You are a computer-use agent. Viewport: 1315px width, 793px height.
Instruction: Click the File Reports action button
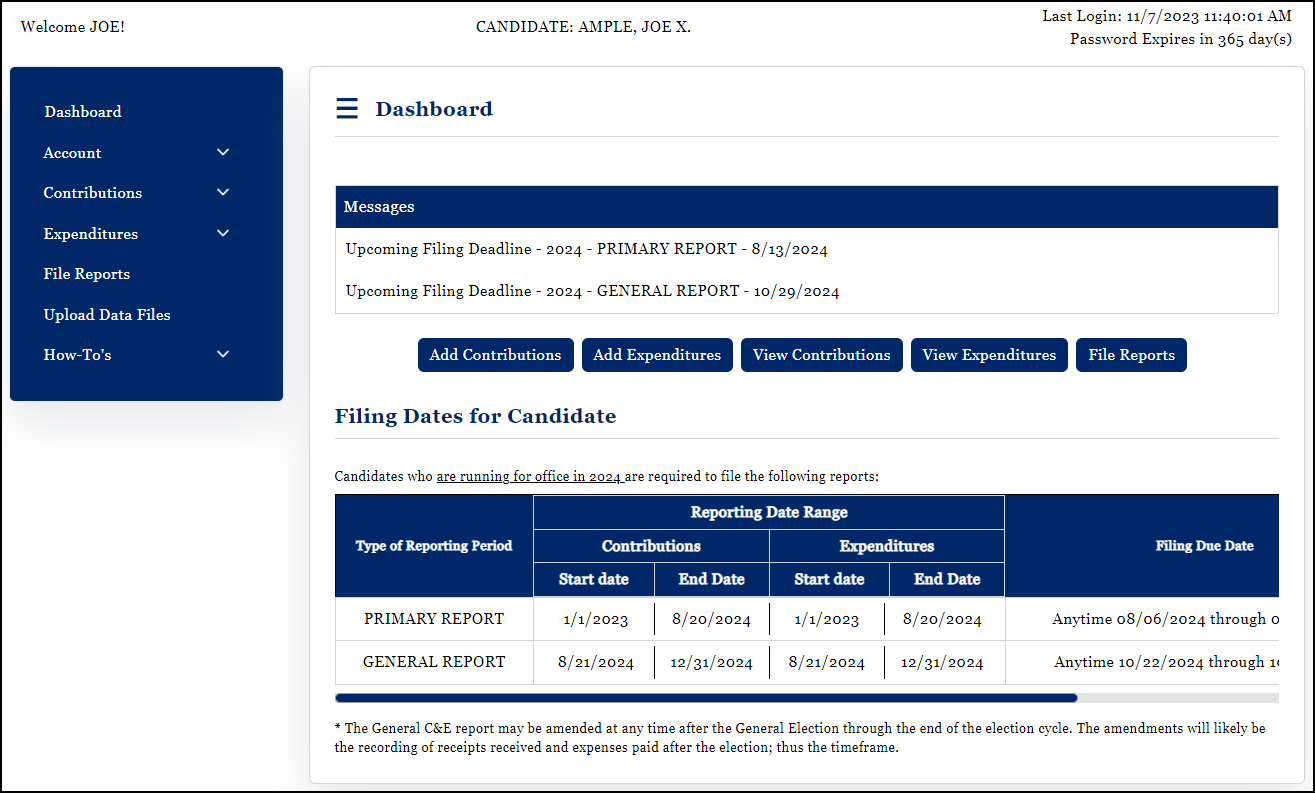(1131, 354)
